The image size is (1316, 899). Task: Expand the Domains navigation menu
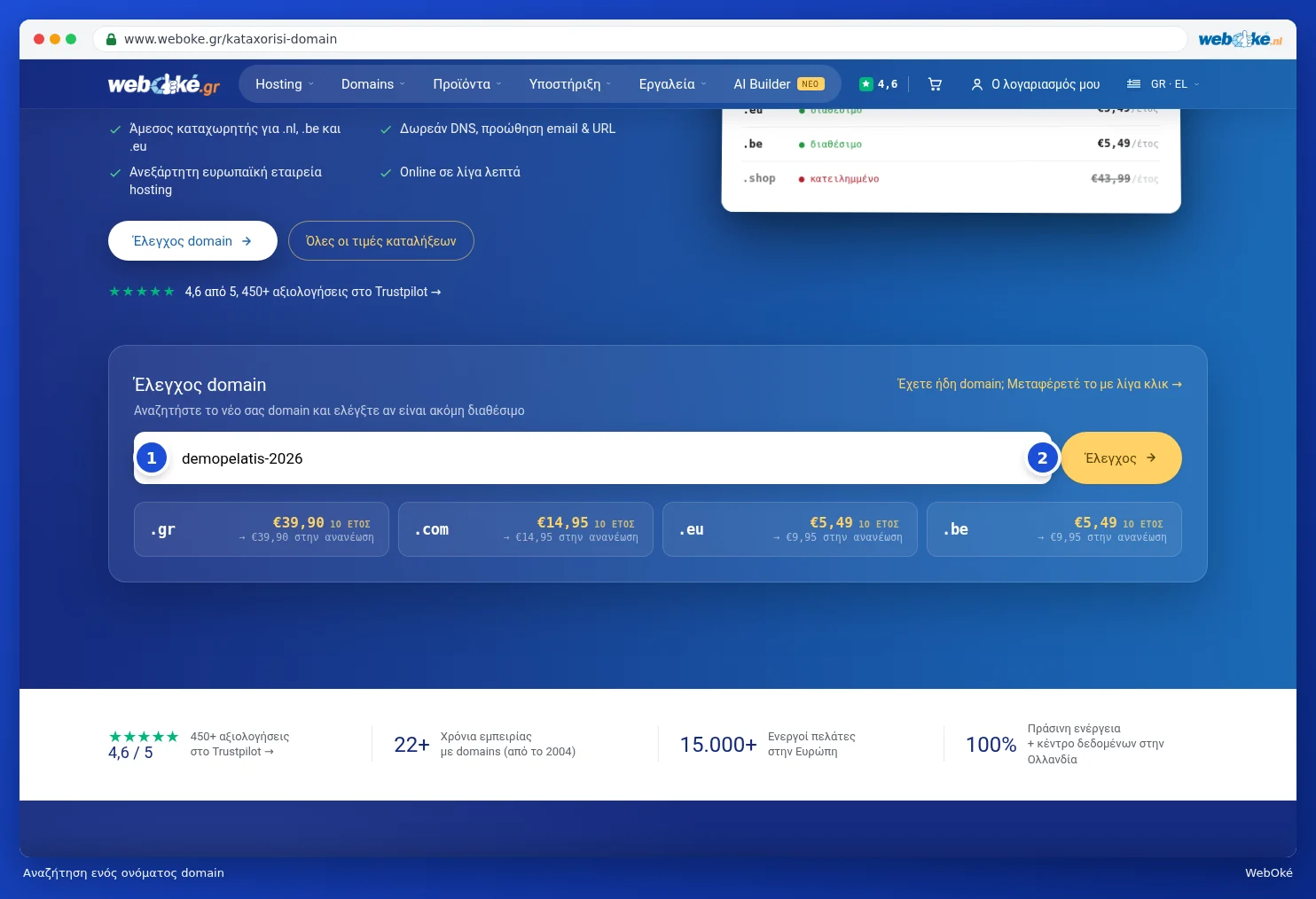(373, 84)
